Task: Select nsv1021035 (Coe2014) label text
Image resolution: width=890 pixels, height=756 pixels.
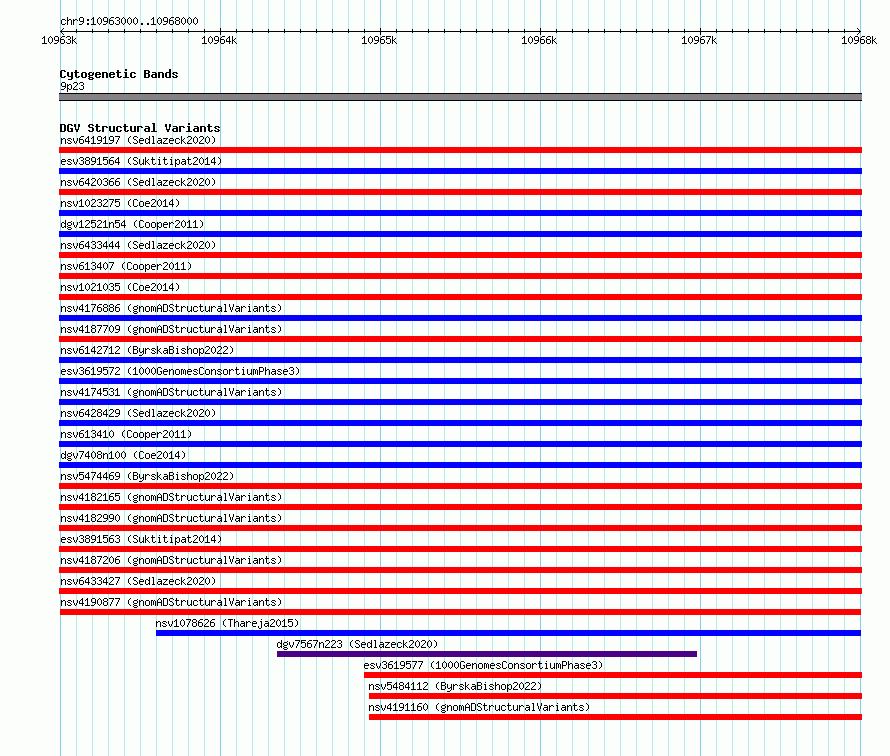Action: click(x=120, y=287)
